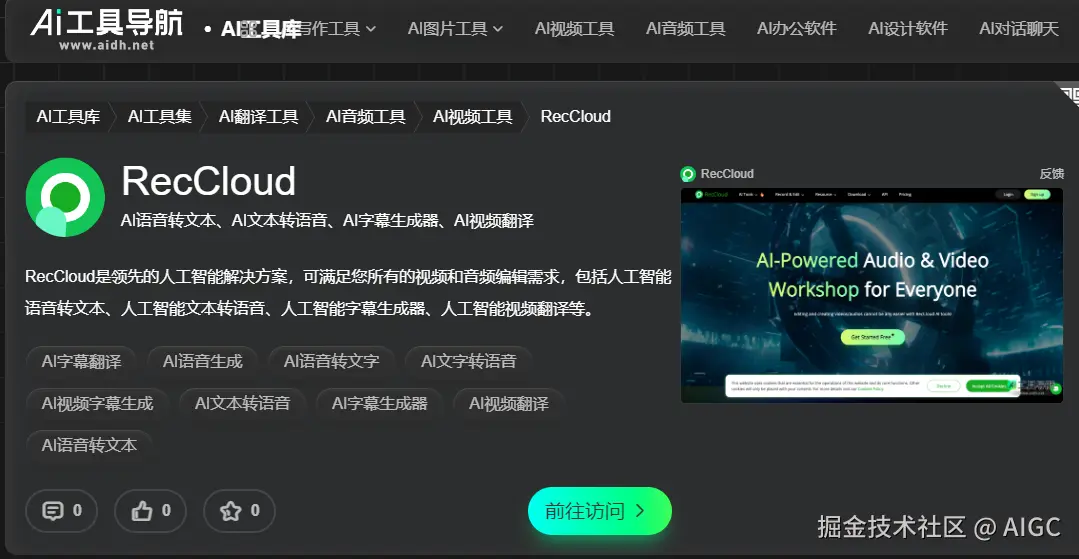Click the AI视频翻译 tag
This screenshot has width=1079, height=559.
point(509,403)
